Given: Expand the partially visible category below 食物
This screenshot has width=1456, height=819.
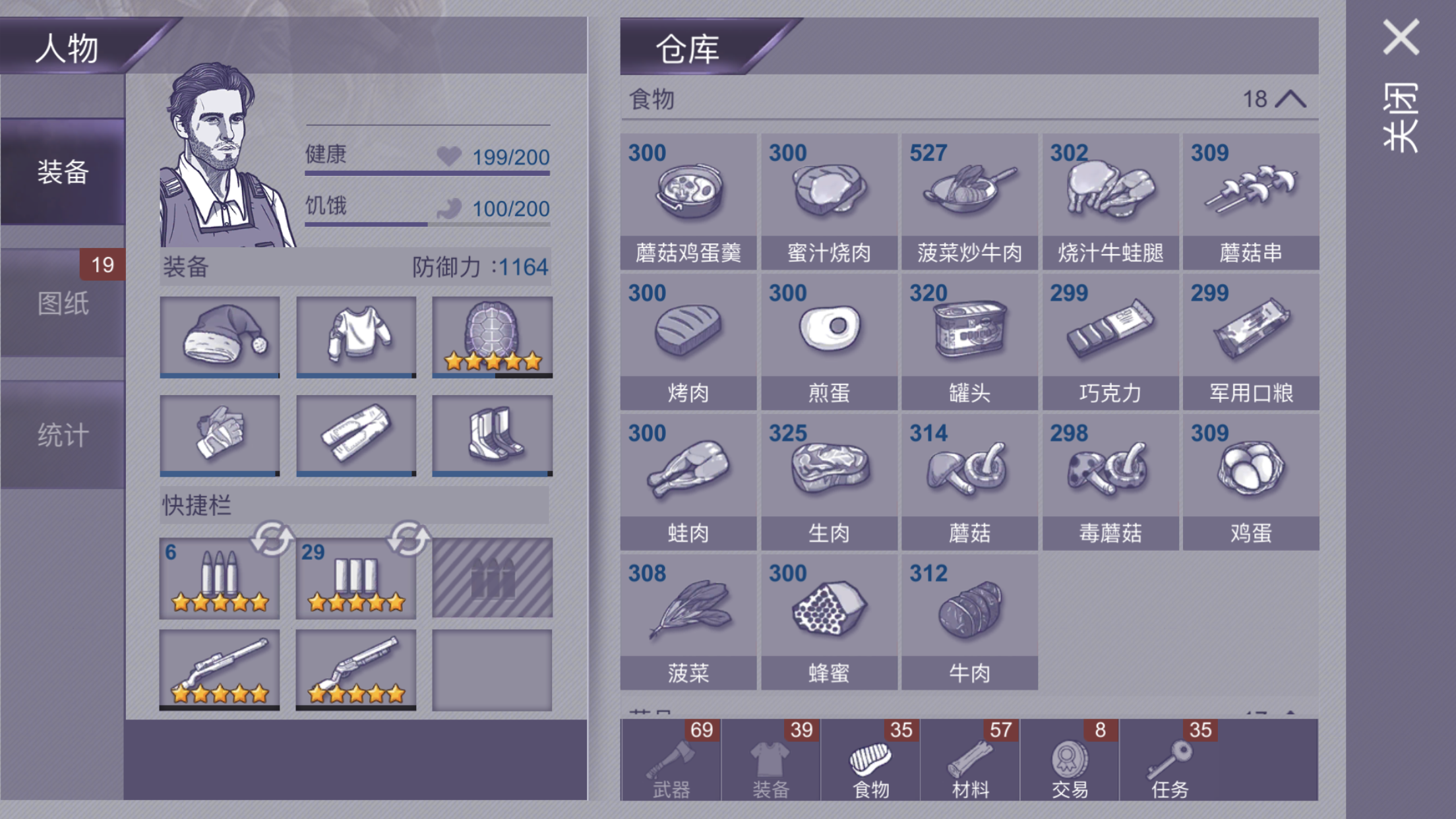Looking at the screenshot, I should [969, 712].
